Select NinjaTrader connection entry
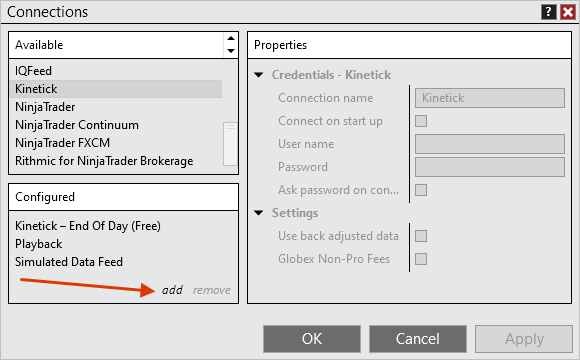 pyautogui.click(x=116, y=107)
